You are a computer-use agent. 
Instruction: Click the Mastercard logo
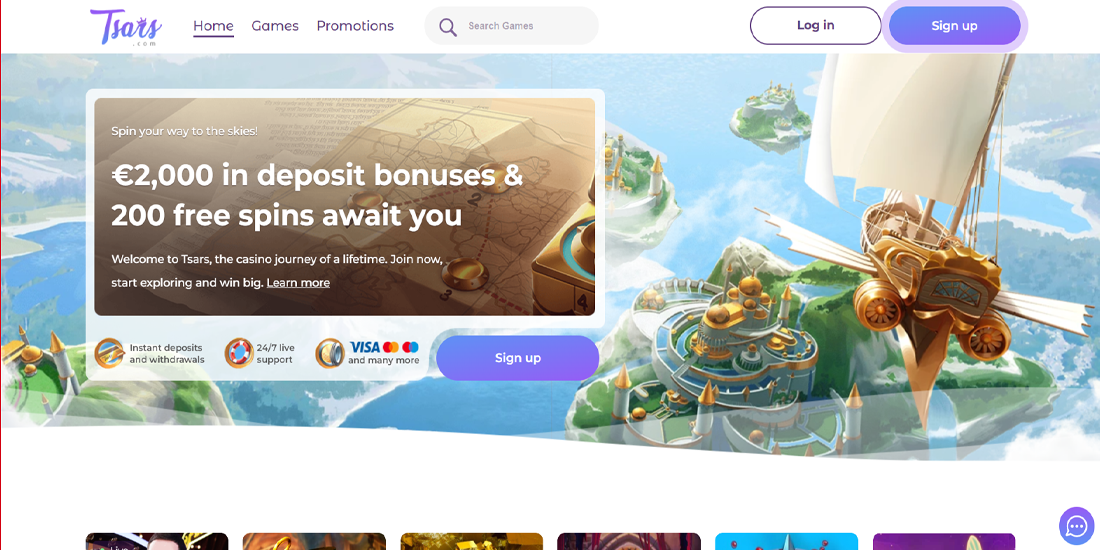pyautogui.click(x=391, y=347)
